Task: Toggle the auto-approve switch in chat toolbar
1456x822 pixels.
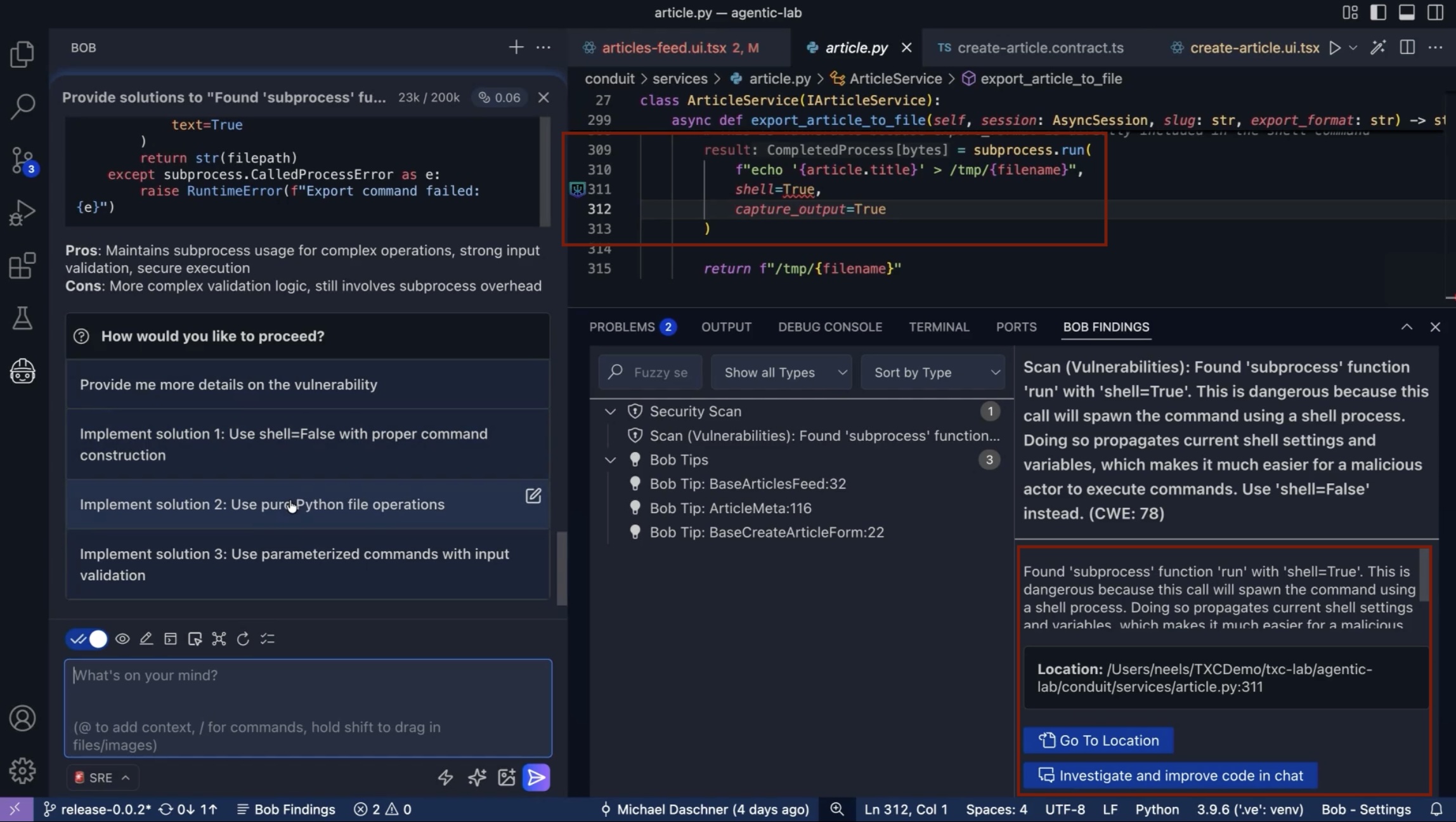Action: coord(88,639)
